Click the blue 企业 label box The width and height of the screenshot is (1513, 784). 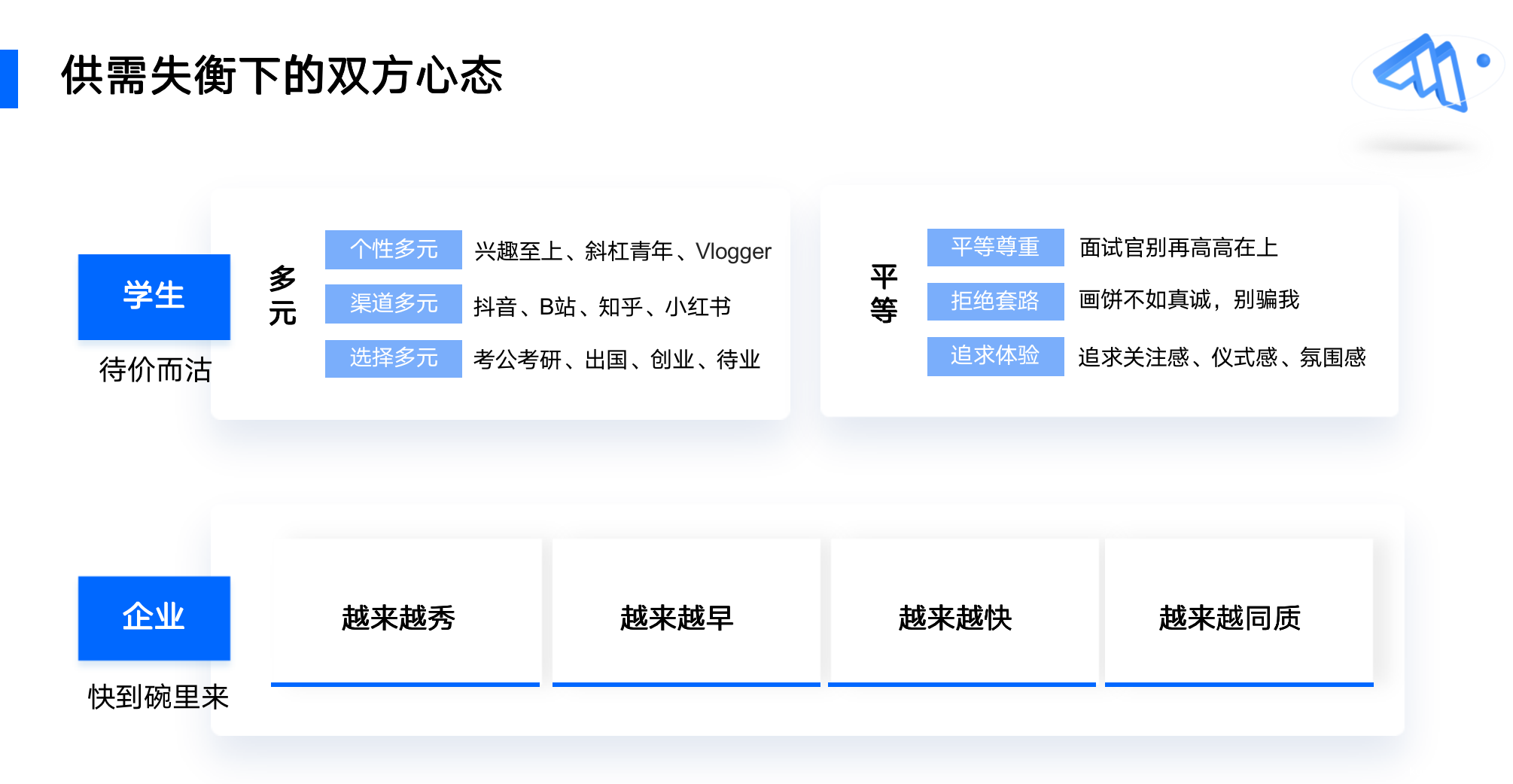coord(154,618)
